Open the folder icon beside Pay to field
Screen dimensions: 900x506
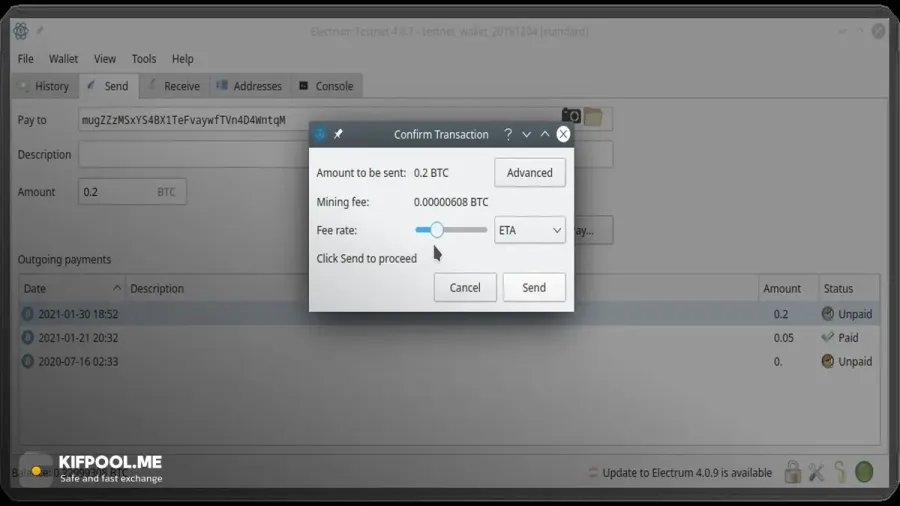[x=593, y=116]
